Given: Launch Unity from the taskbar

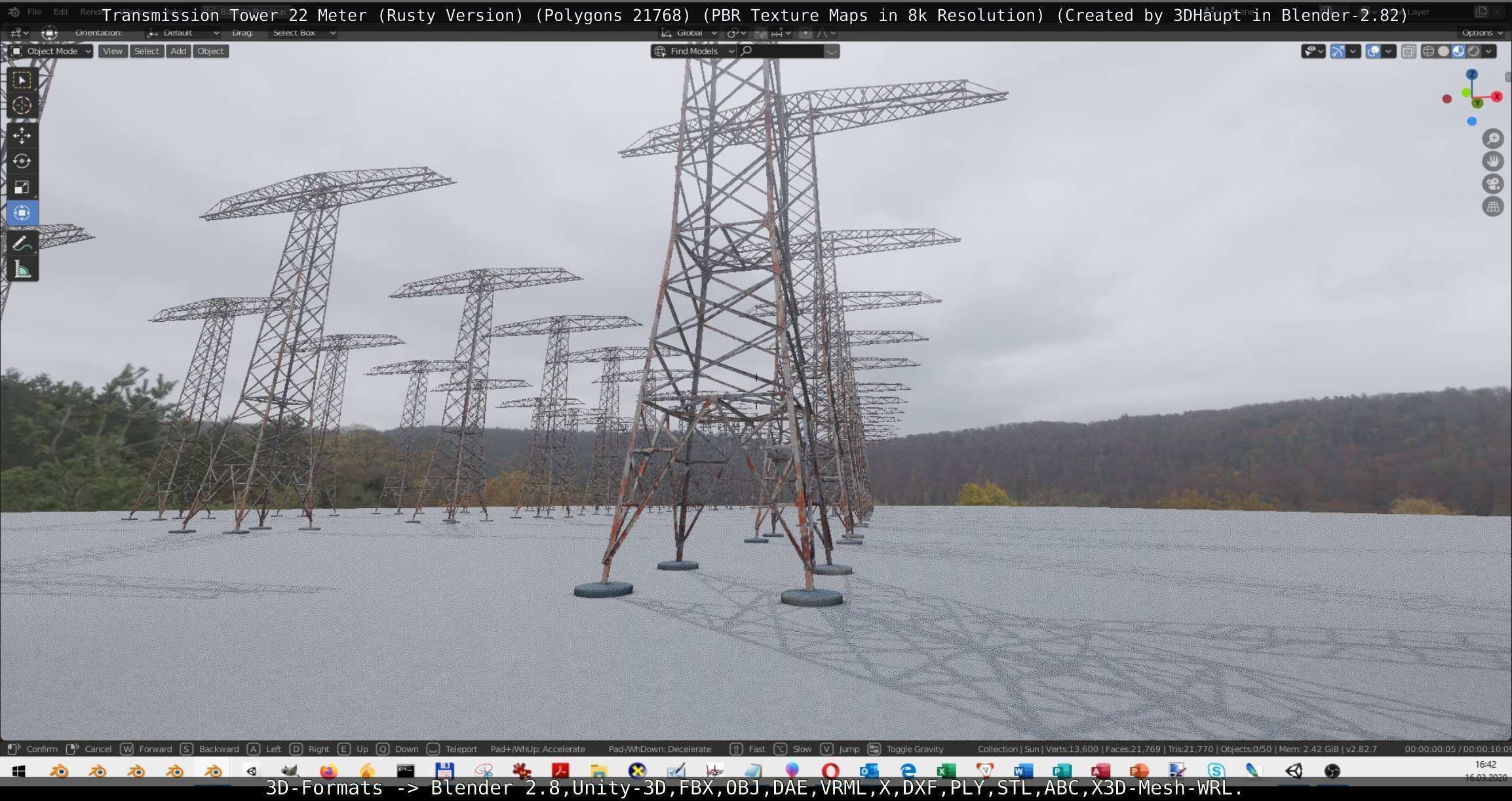Looking at the screenshot, I should point(1293,771).
